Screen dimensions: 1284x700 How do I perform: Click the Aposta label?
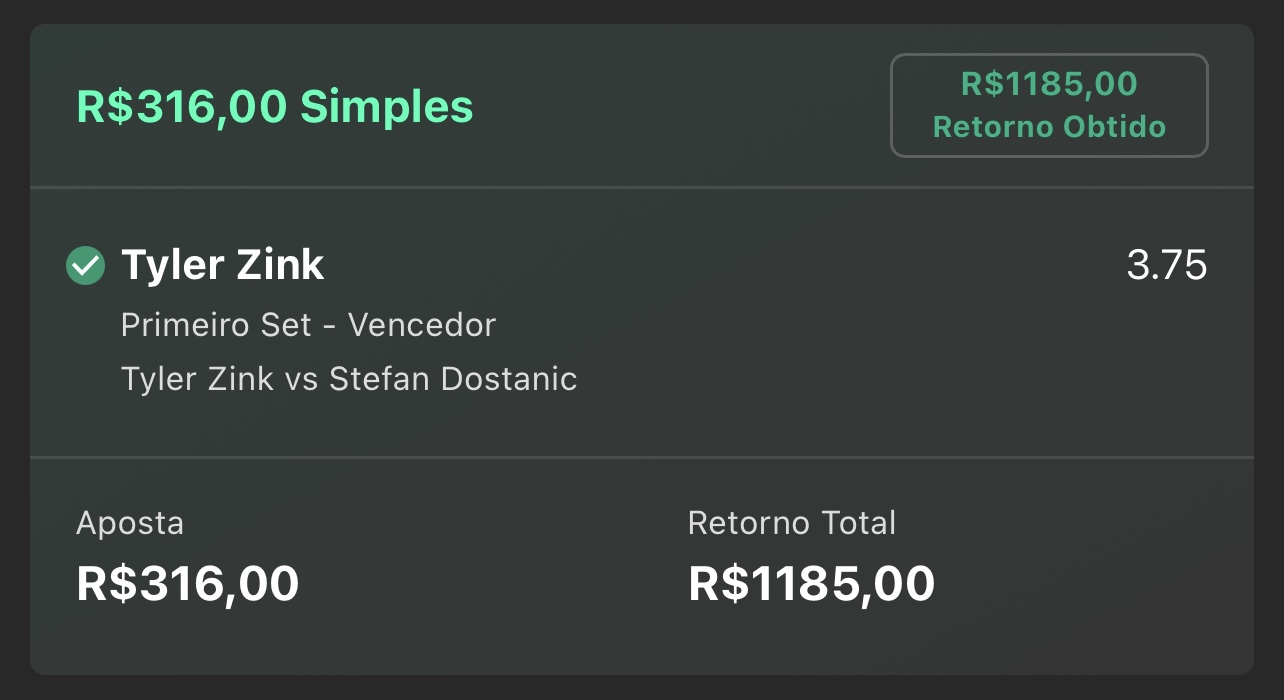click(130, 523)
